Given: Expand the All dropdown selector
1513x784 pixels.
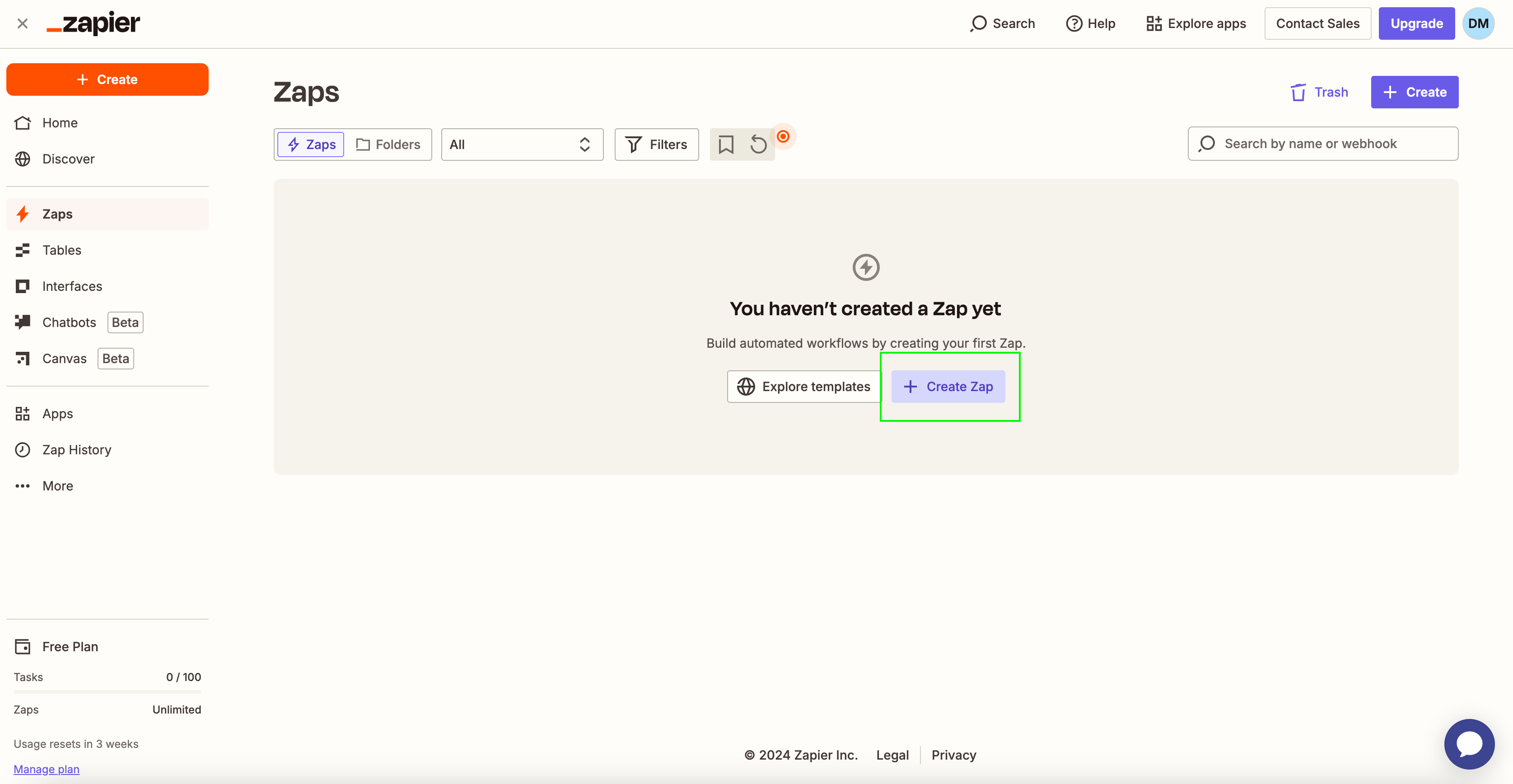Looking at the screenshot, I should [x=522, y=145].
